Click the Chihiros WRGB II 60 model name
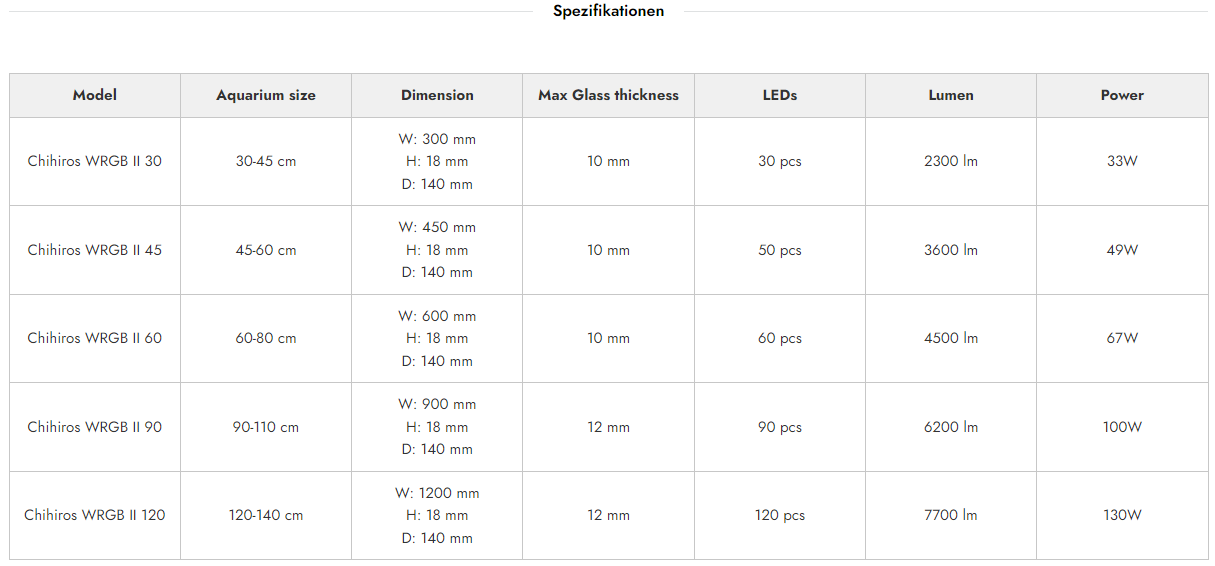 click(95, 338)
